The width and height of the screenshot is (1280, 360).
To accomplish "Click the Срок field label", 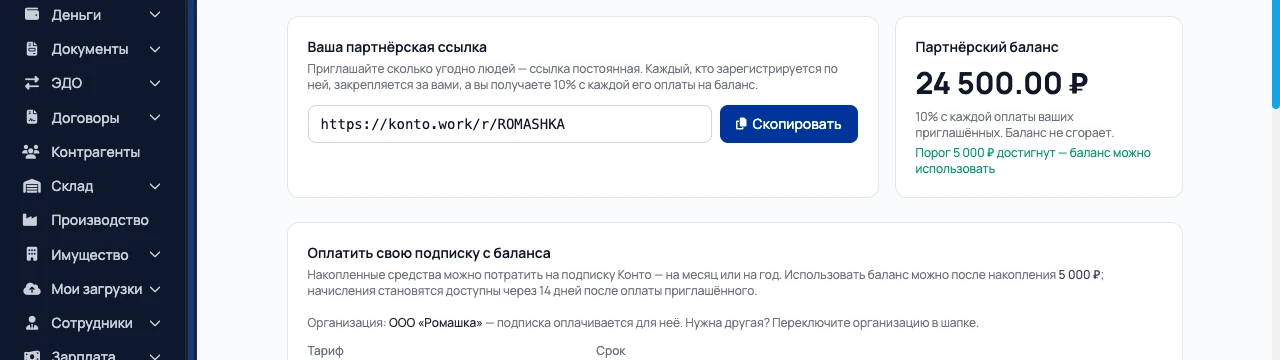I will (x=611, y=351).
